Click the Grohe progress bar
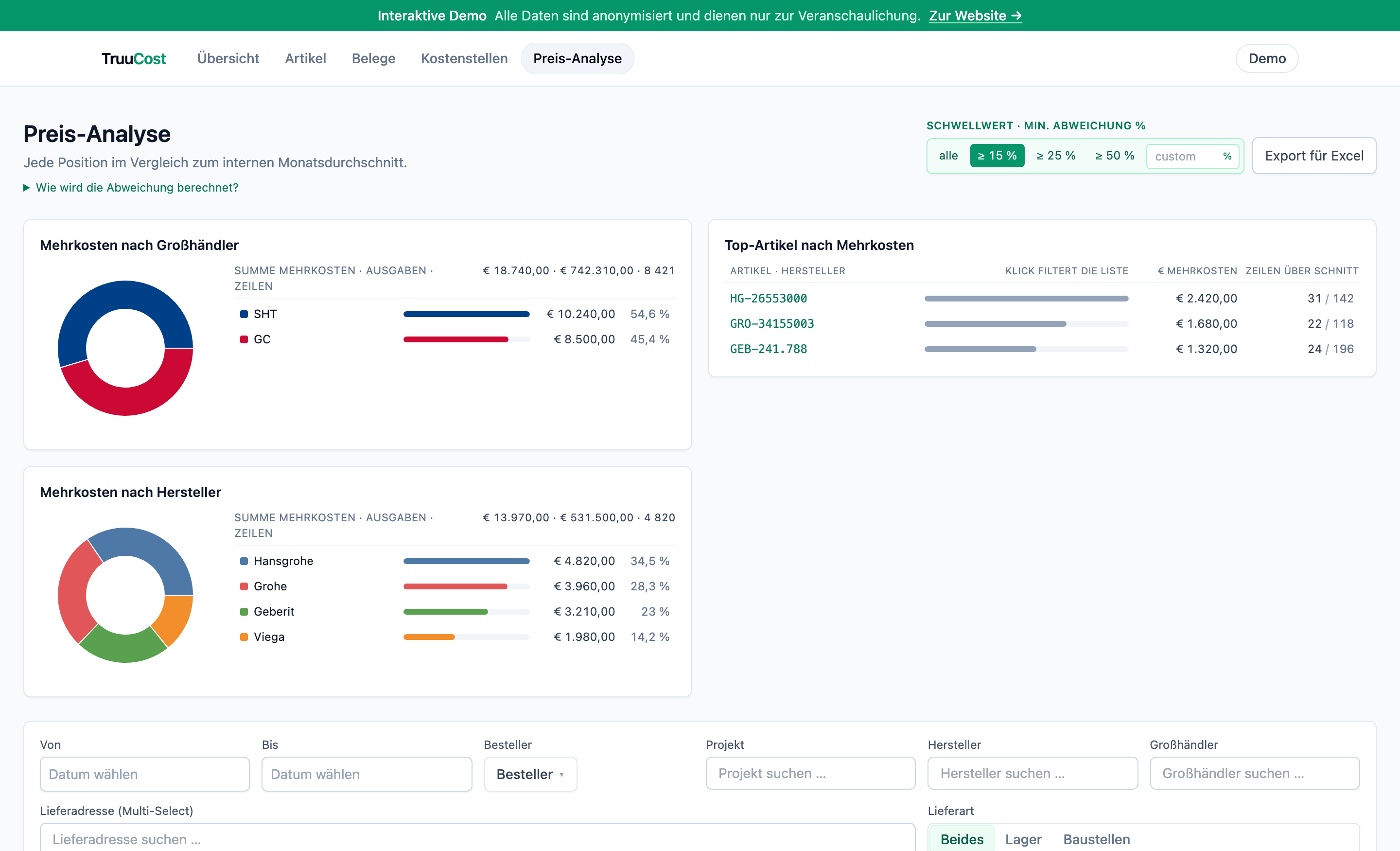1400x851 pixels. (467, 586)
